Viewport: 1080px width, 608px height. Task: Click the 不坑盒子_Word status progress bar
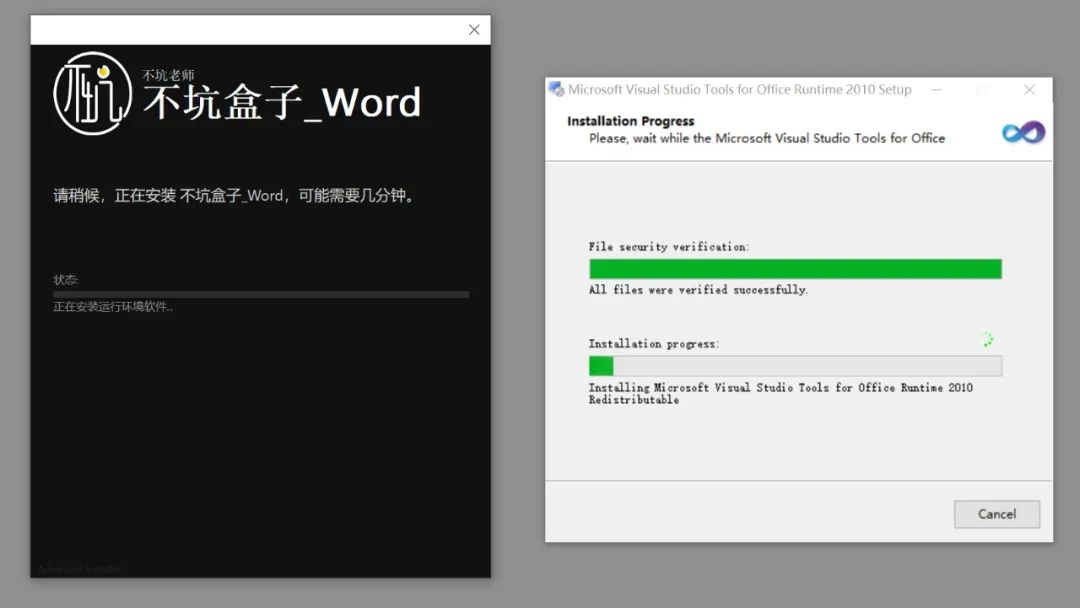pos(260,294)
